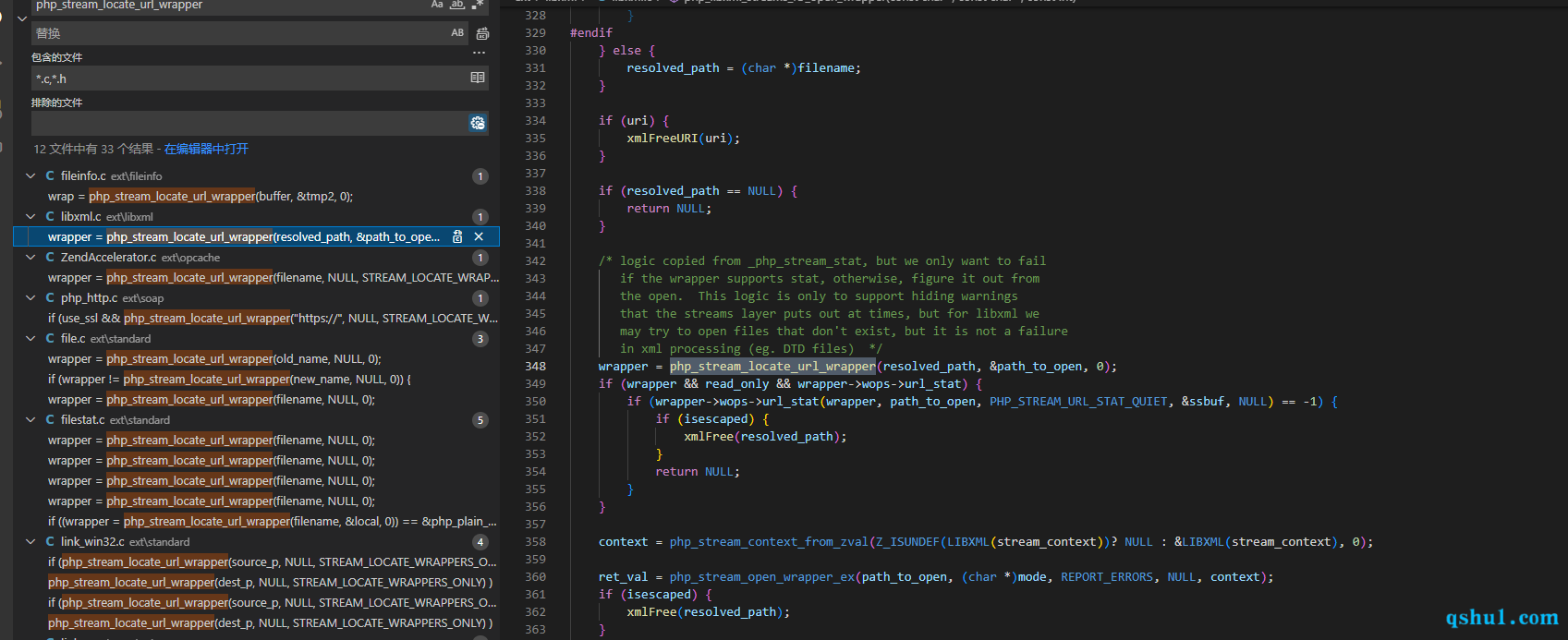Click the C file icon of php_http.c
The height and width of the screenshot is (640, 1568).
[x=50, y=297]
